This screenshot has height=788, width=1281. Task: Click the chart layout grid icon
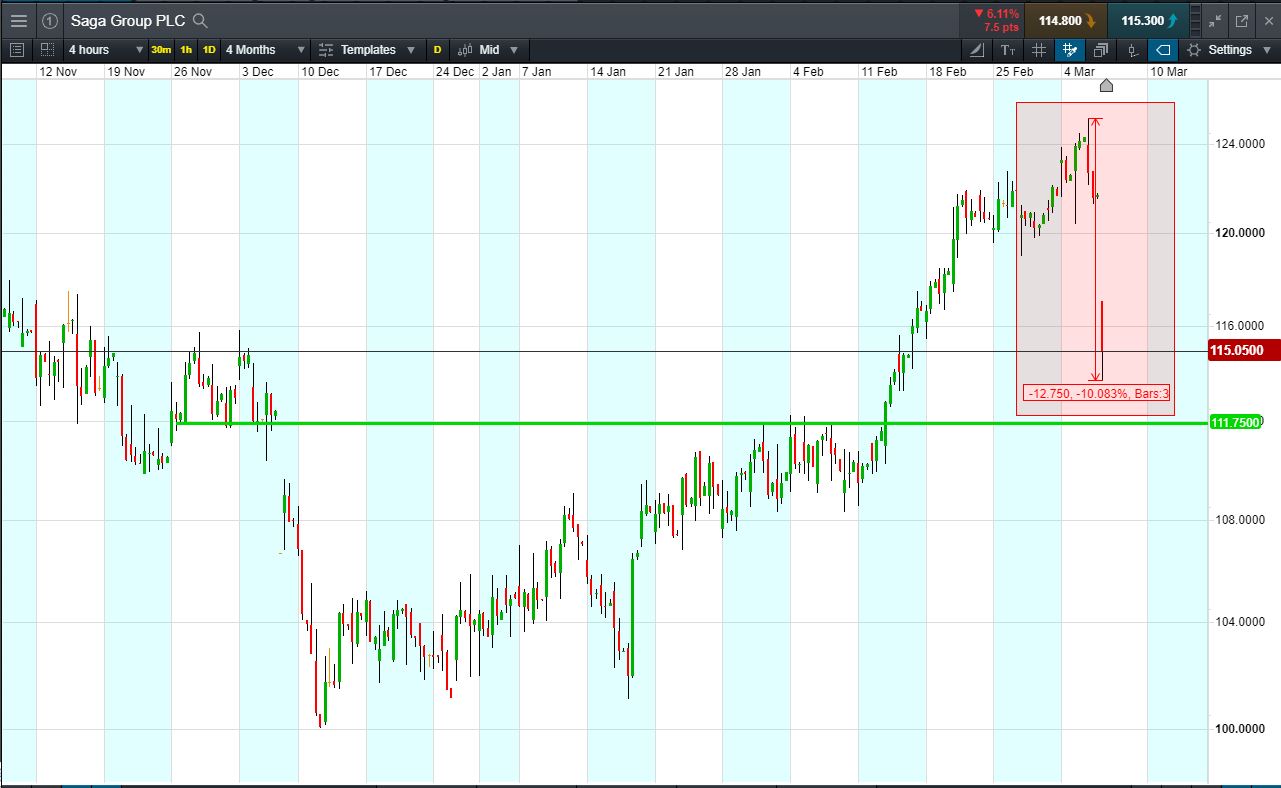tap(47, 50)
